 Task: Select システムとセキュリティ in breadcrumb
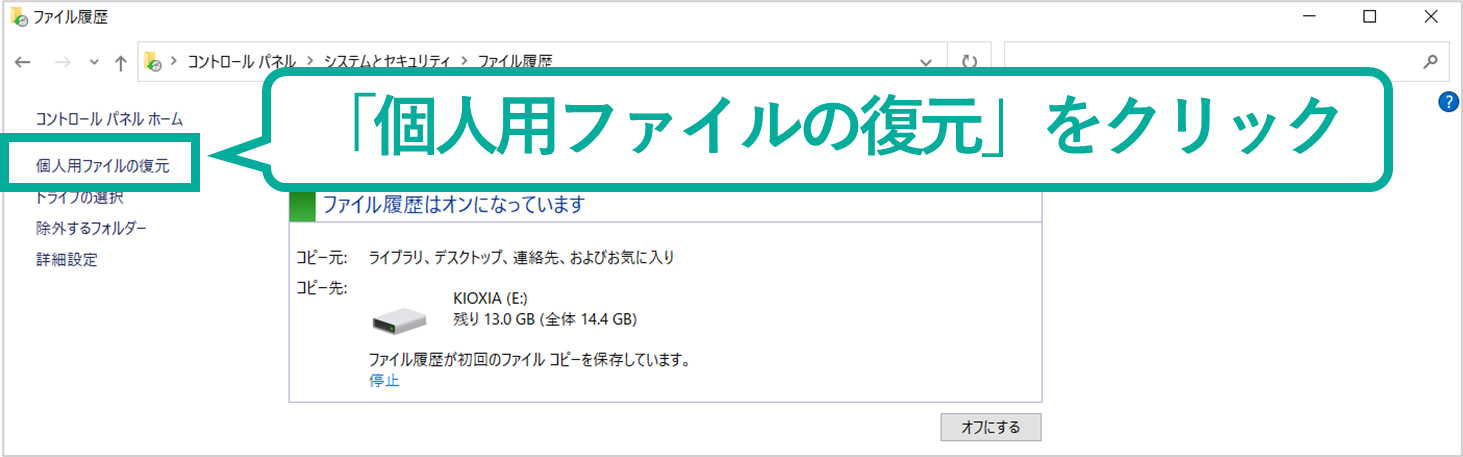(386, 62)
